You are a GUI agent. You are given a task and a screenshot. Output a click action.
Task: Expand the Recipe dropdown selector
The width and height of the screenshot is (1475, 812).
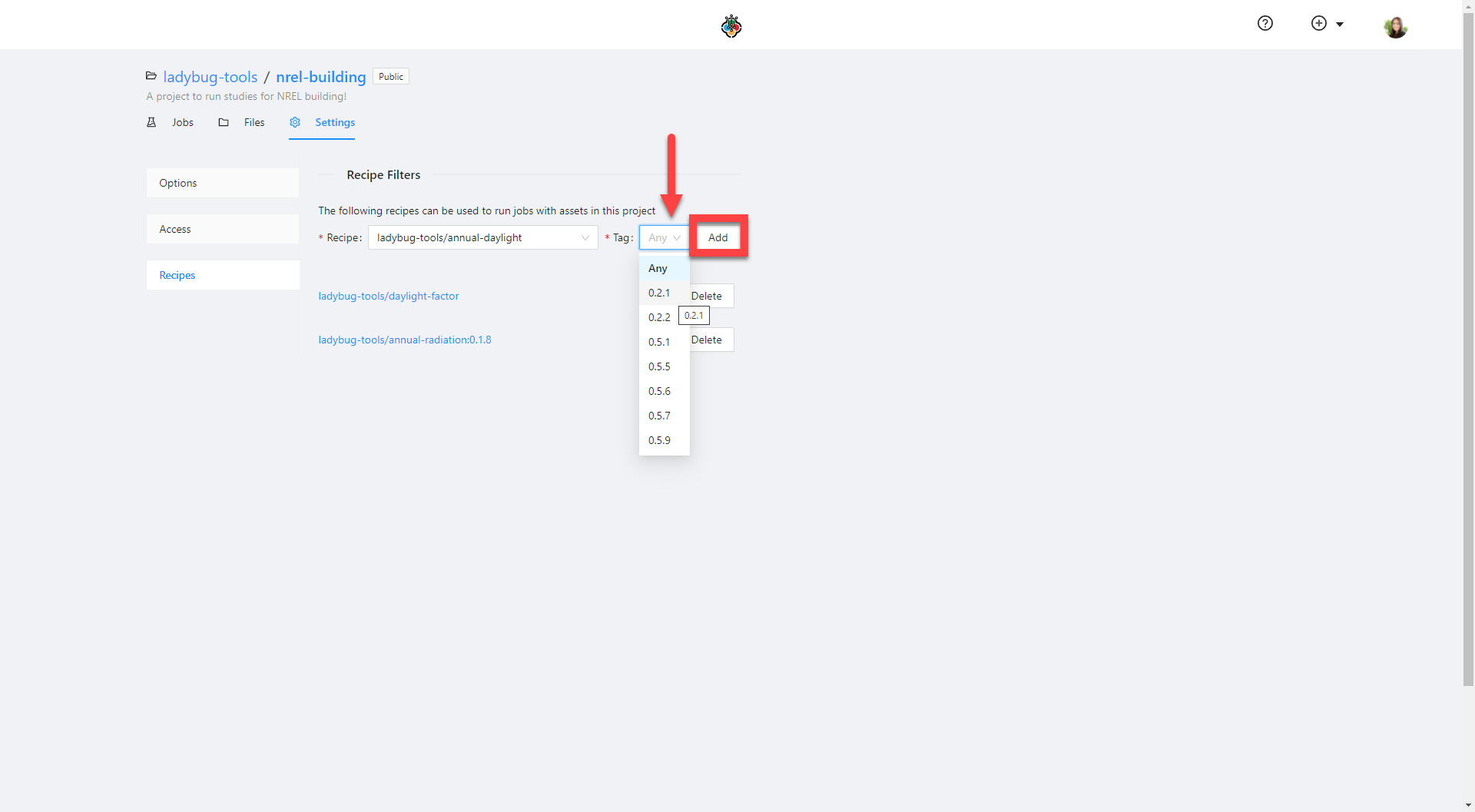[x=482, y=238]
